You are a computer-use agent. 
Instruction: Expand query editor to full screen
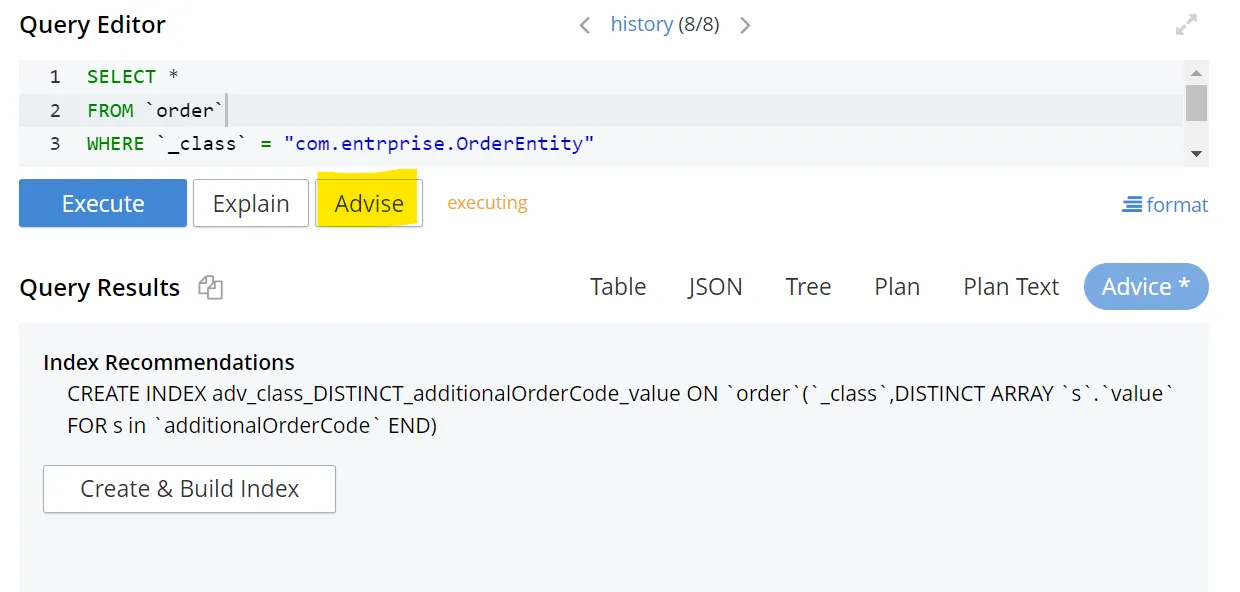(1186, 26)
